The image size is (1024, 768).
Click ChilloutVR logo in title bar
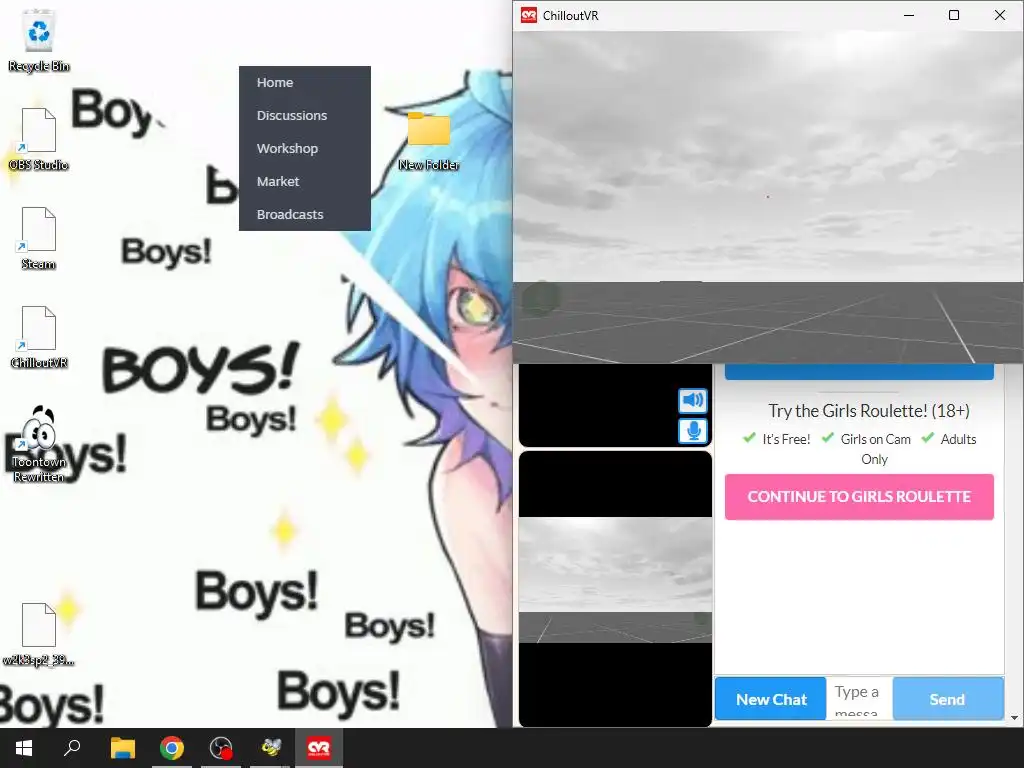[528, 15]
